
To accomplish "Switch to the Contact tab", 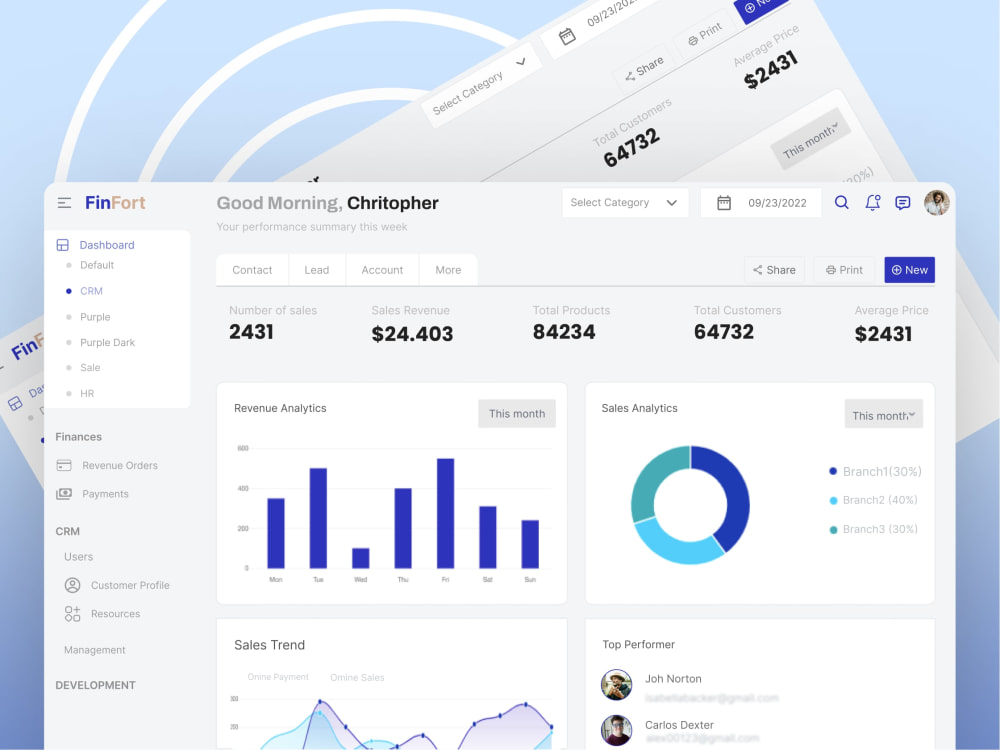I will tap(252, 270).
